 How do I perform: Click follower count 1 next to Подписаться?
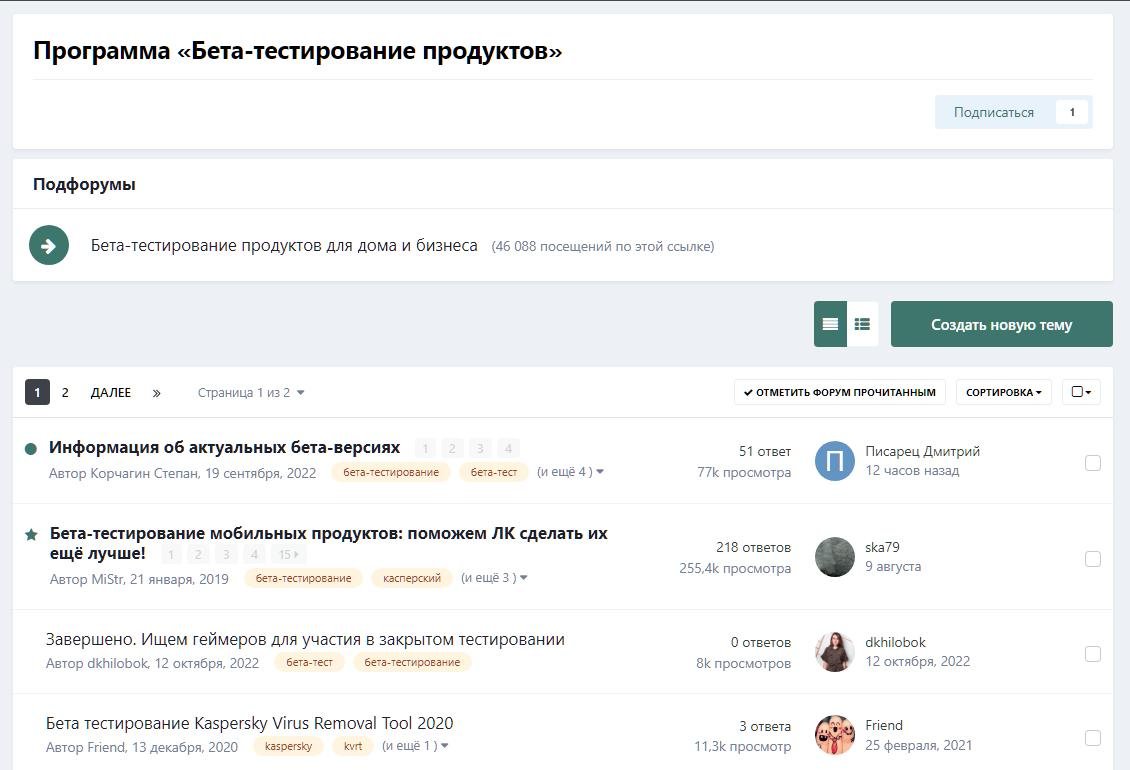[x=1072, y=112]
